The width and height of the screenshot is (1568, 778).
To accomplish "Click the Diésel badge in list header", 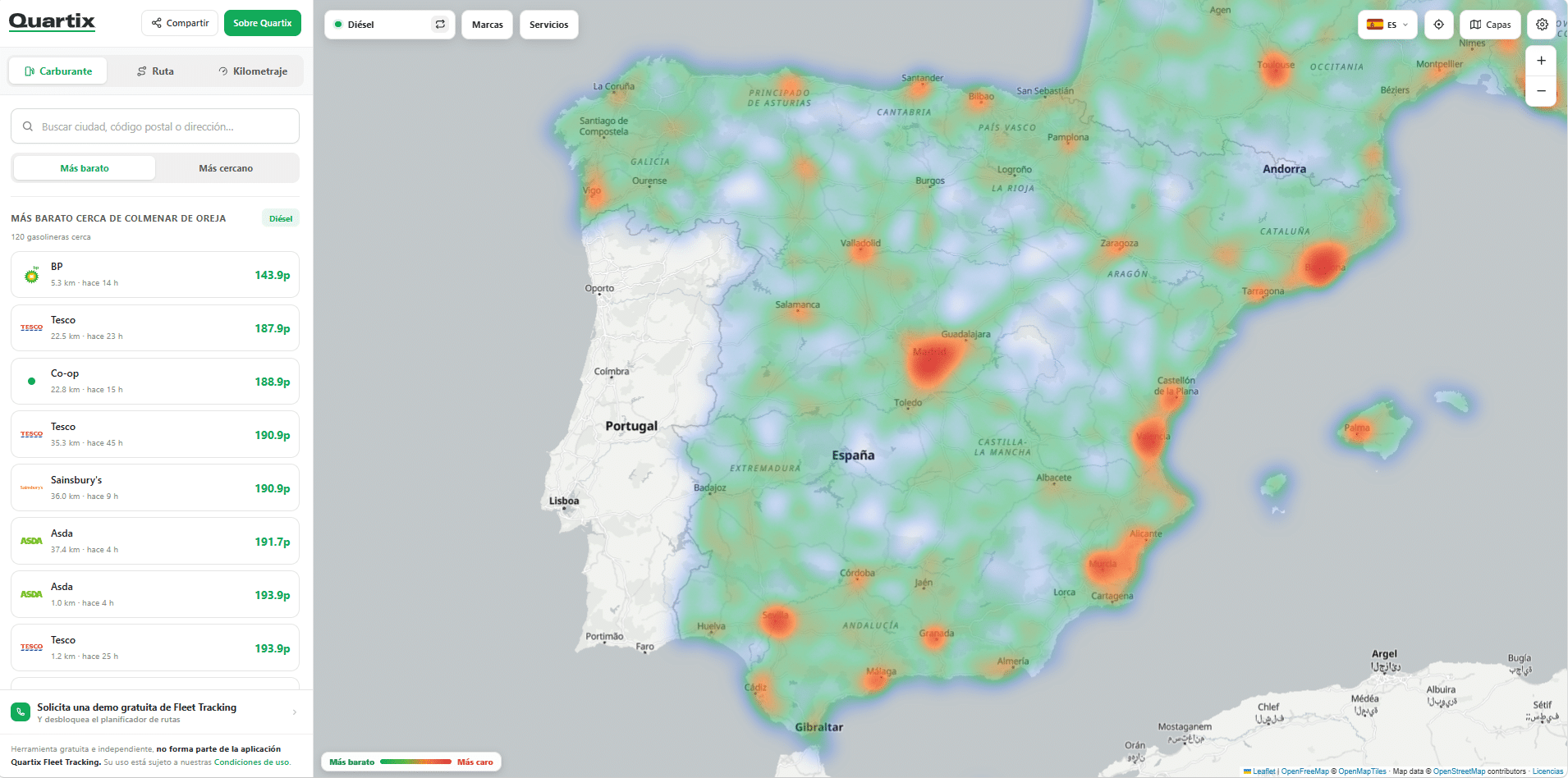I will [x=281, y=218].
